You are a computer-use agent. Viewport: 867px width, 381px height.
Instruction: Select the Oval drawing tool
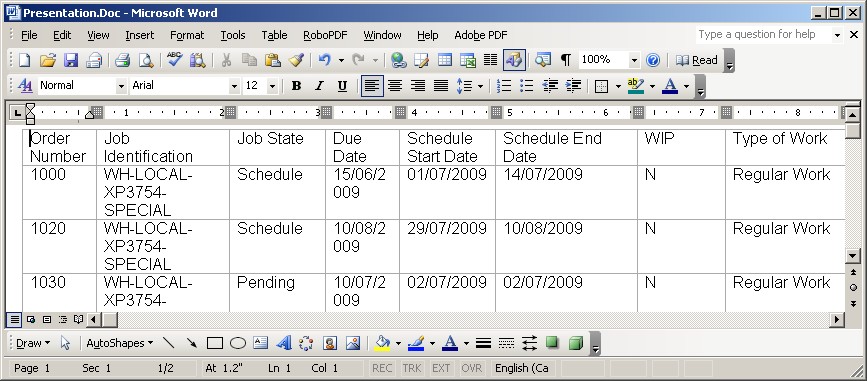[238, 343]
